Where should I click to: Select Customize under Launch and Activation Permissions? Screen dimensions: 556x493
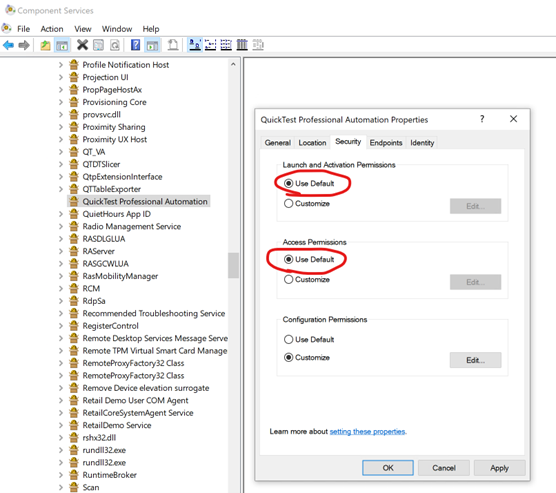(288, 204)
